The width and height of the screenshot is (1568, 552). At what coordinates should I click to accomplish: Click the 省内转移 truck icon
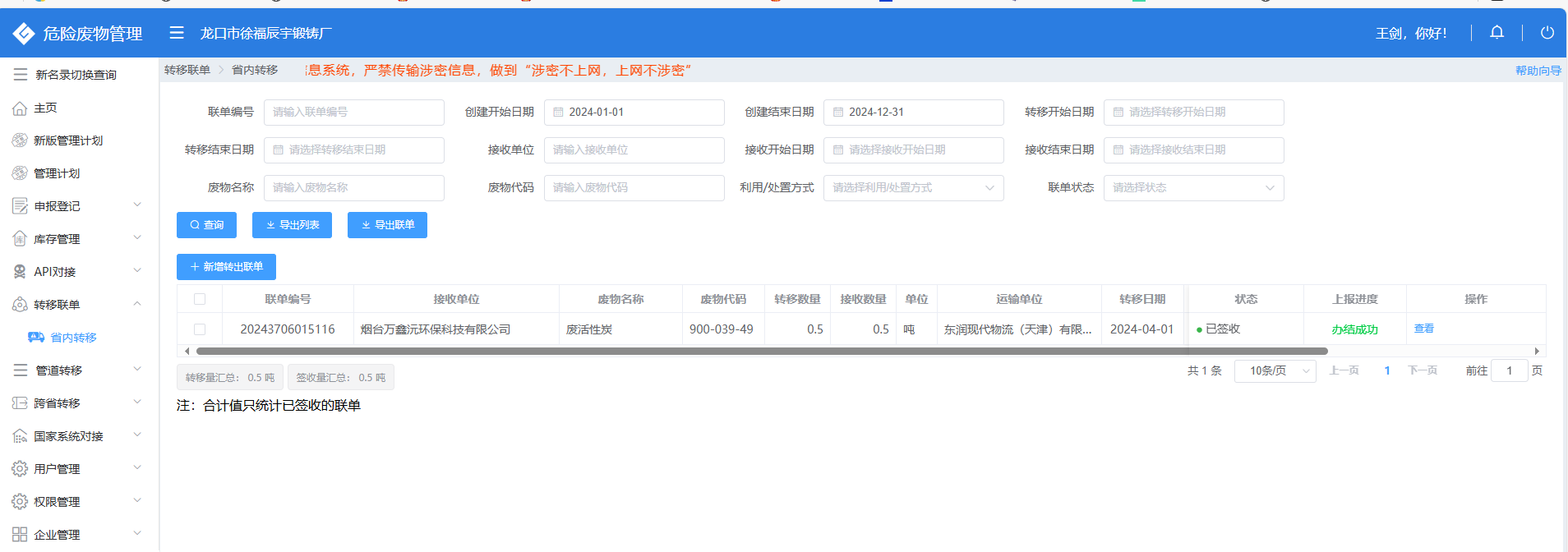[36, 338]
